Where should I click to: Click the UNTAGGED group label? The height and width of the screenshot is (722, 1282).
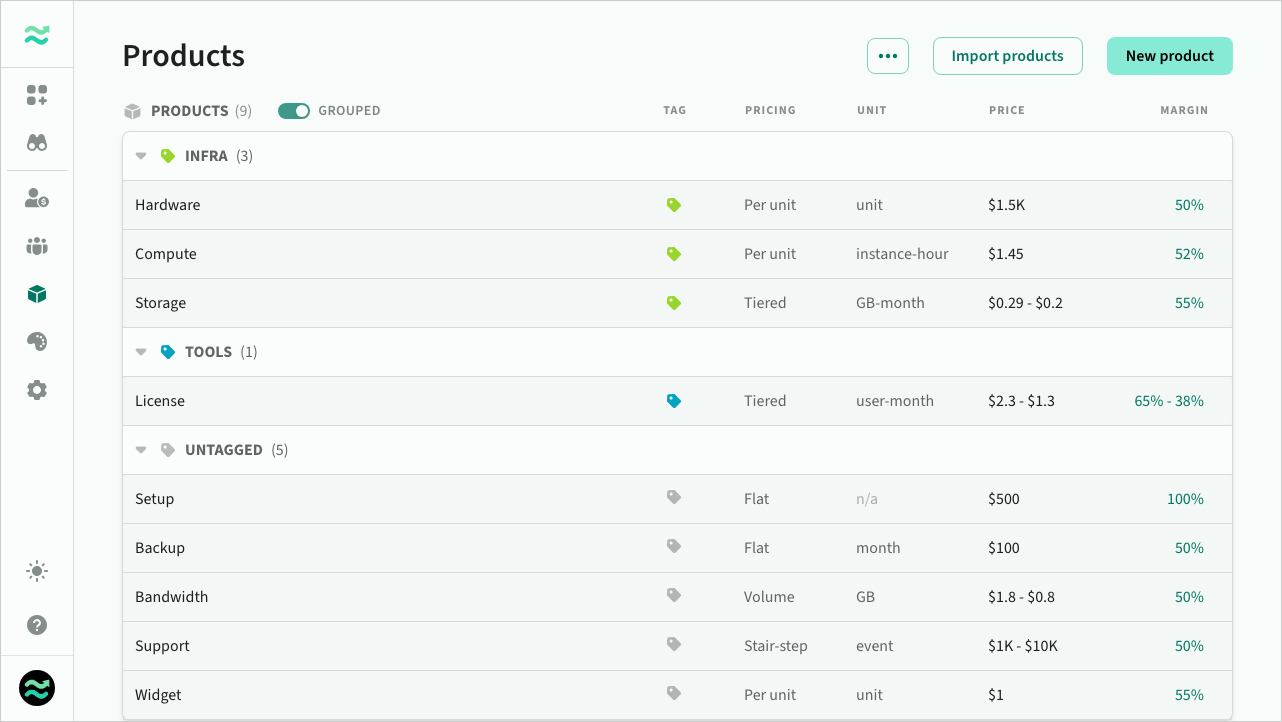(x=224, y=450)
